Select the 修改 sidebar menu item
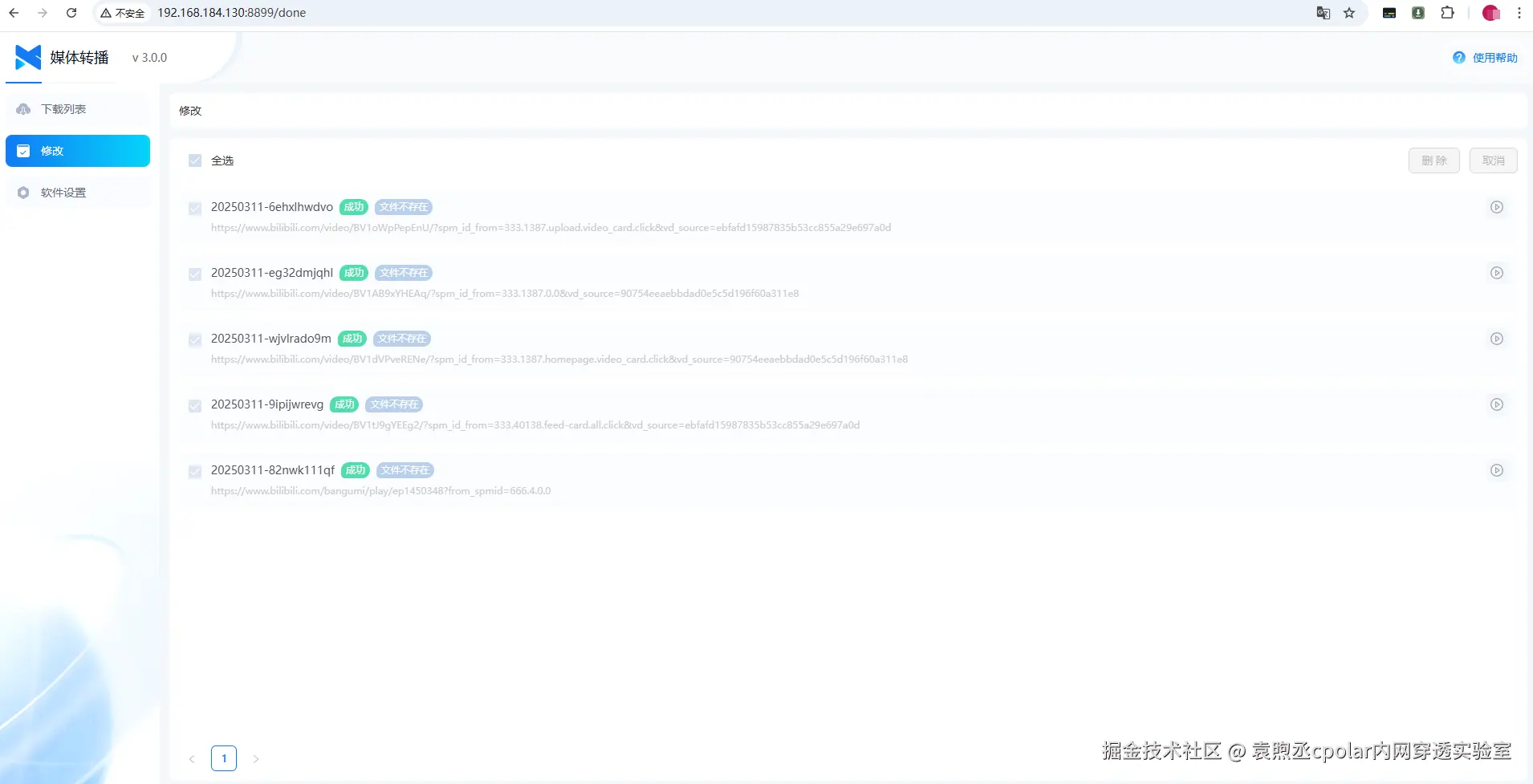Viewport: 1533px width, 784px height. [x=78, y=151]
